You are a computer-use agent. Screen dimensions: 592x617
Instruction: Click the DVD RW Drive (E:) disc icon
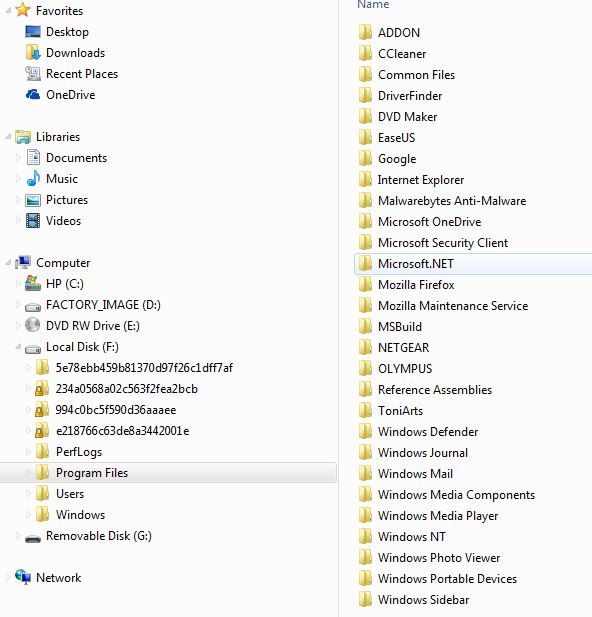point(33,325)
